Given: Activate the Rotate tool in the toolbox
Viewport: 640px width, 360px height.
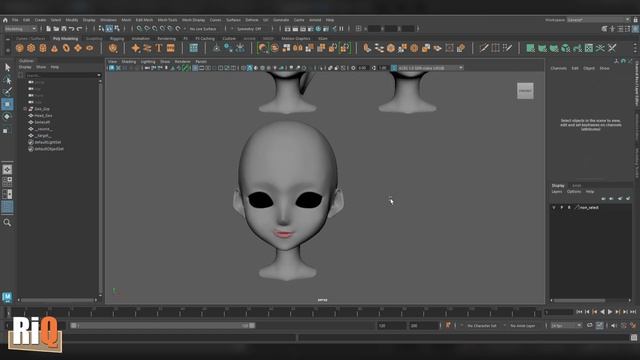Looking at the screenshot, I should click(x=7, y=117).
